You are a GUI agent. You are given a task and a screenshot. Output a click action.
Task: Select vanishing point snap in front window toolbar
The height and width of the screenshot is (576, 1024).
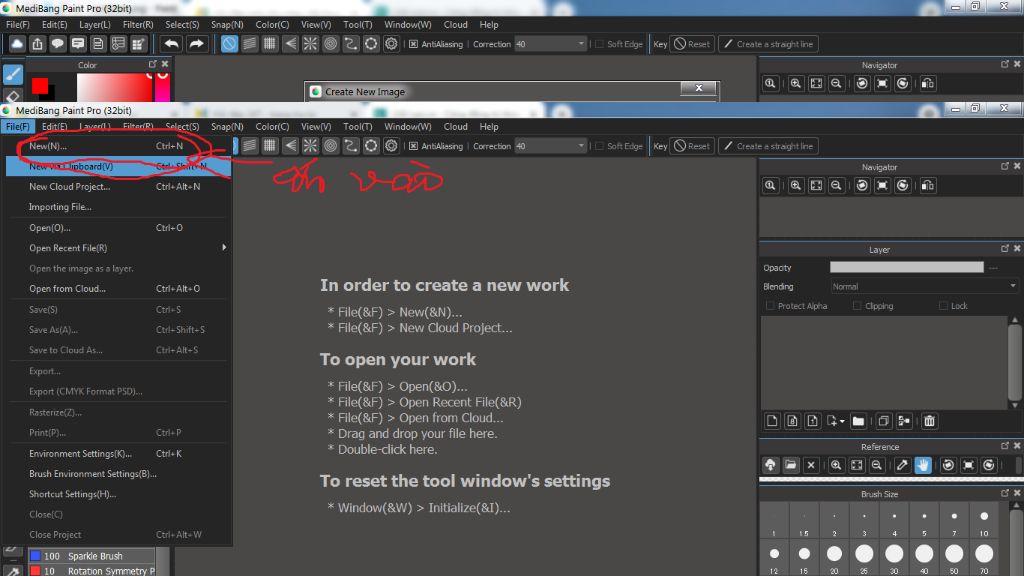click(290, 146)
